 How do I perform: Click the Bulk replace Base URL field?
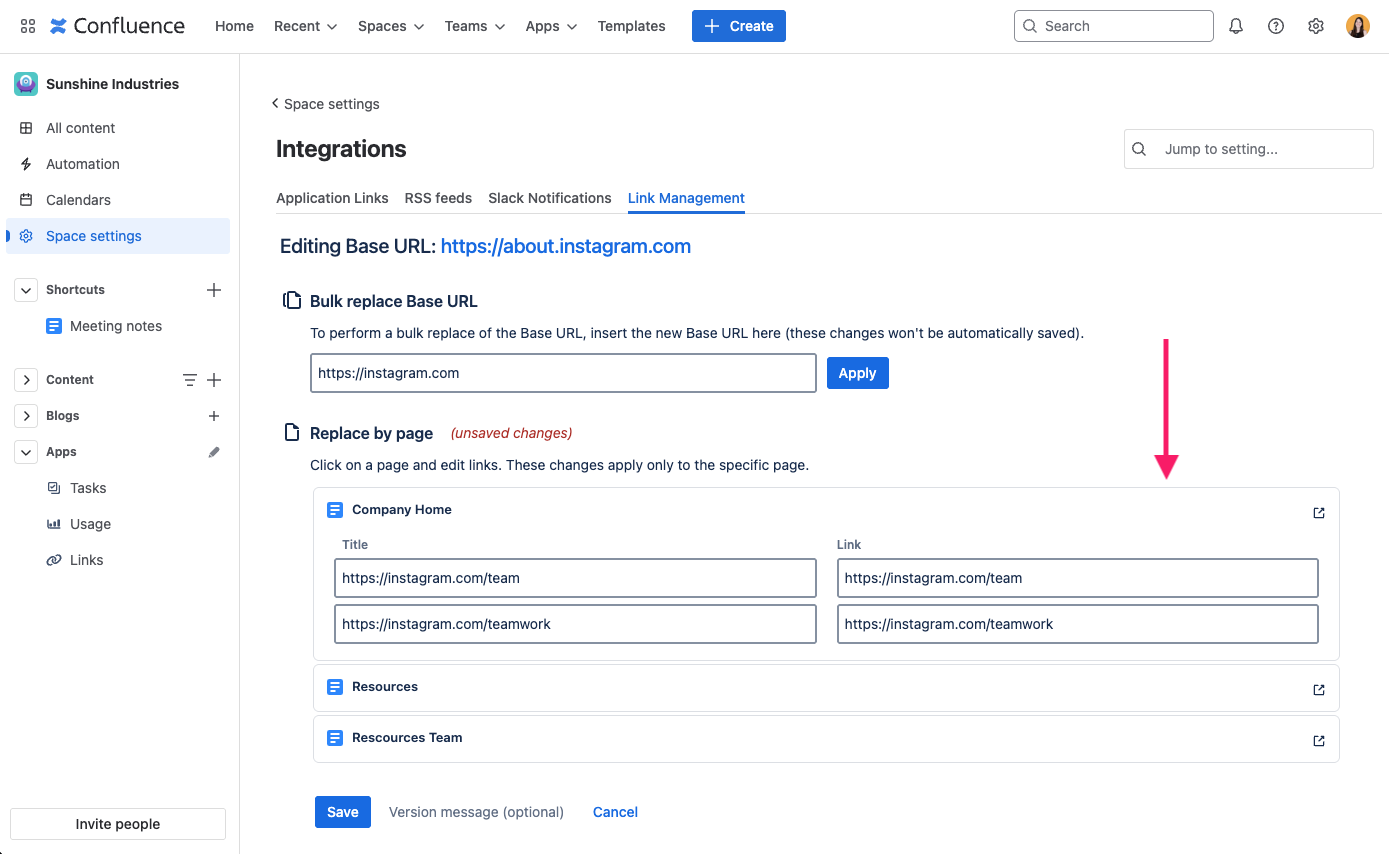563,373
